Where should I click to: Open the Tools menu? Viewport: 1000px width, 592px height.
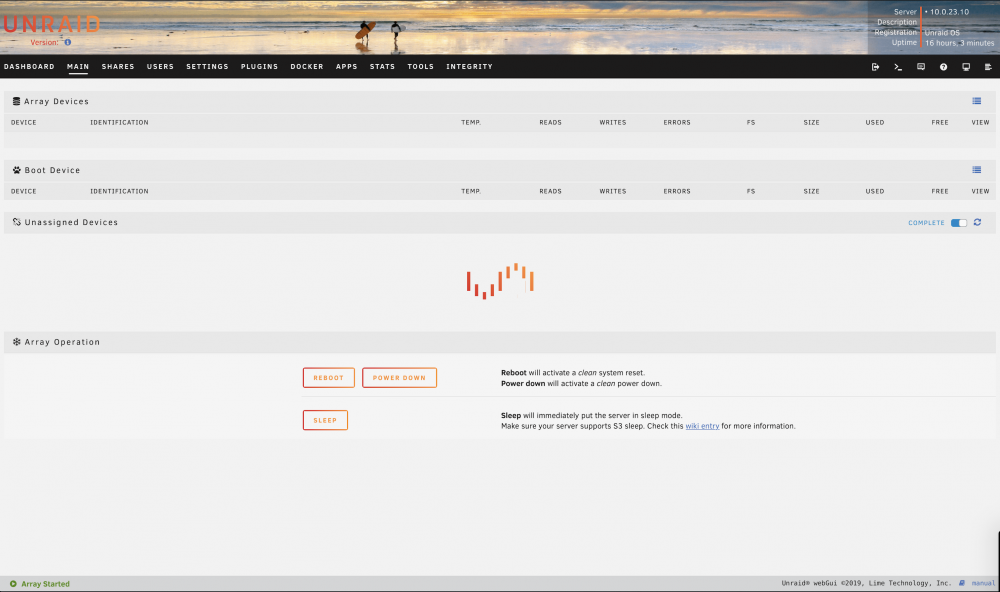click(x=421, y=66)
